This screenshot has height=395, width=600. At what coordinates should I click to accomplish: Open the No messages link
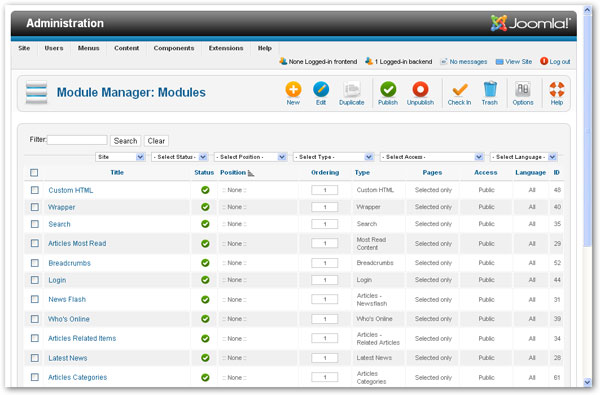coord(464,62)
